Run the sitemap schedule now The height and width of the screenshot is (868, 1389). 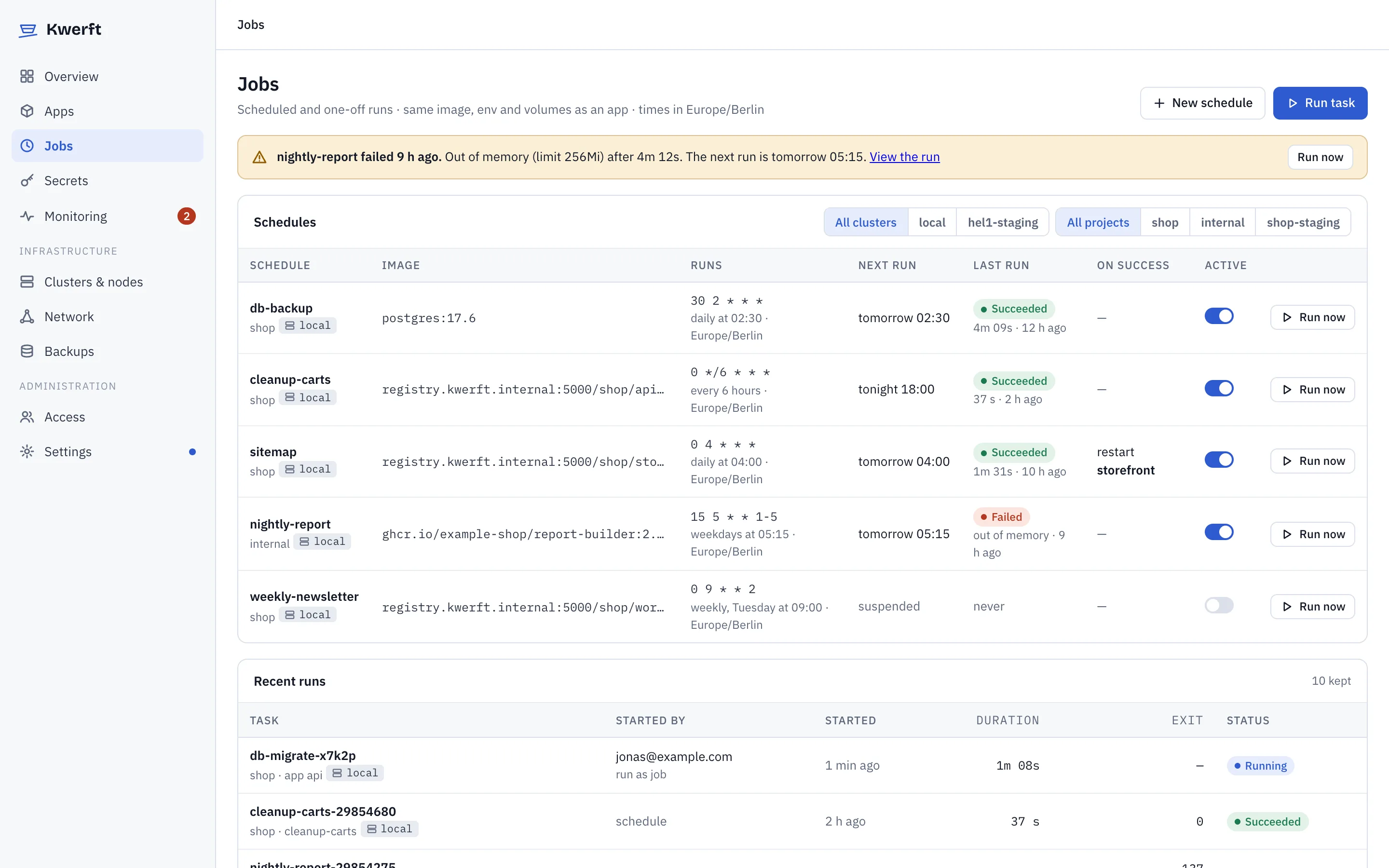pos(1313,461)
